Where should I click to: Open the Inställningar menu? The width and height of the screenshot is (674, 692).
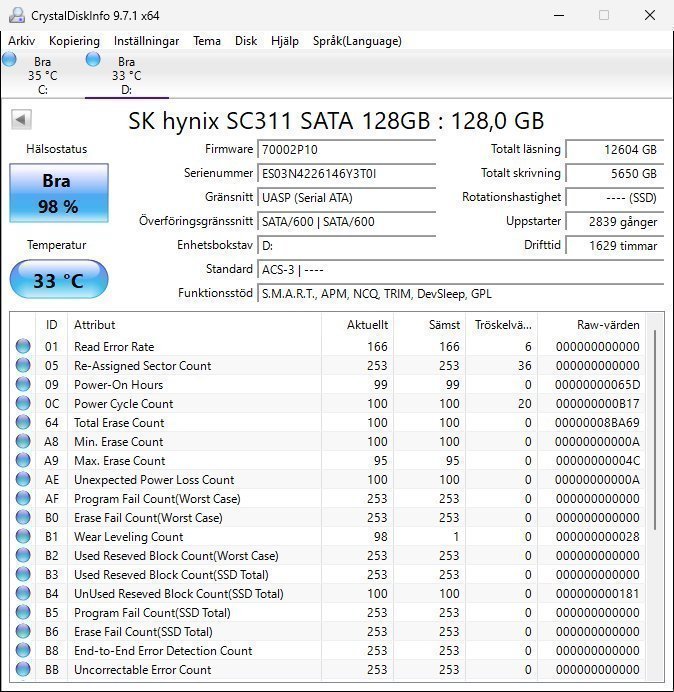click(x=146, y=41)
